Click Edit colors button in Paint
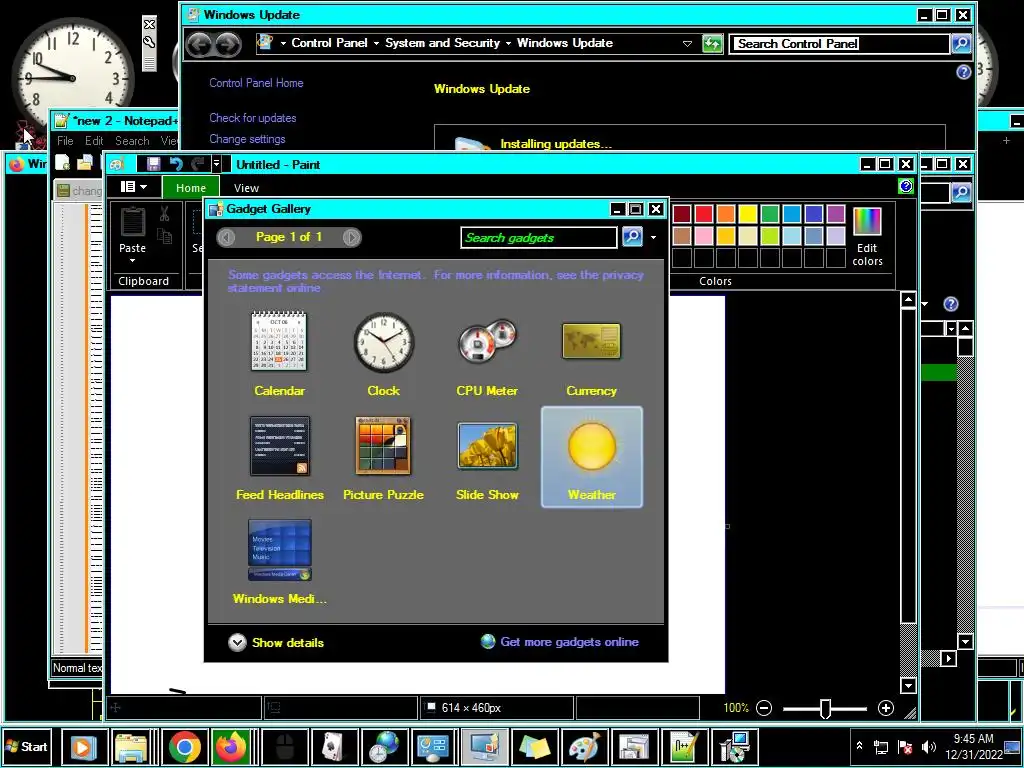Image resolution: width=1024 pixels, height=768 pixels. pos(867,236)
